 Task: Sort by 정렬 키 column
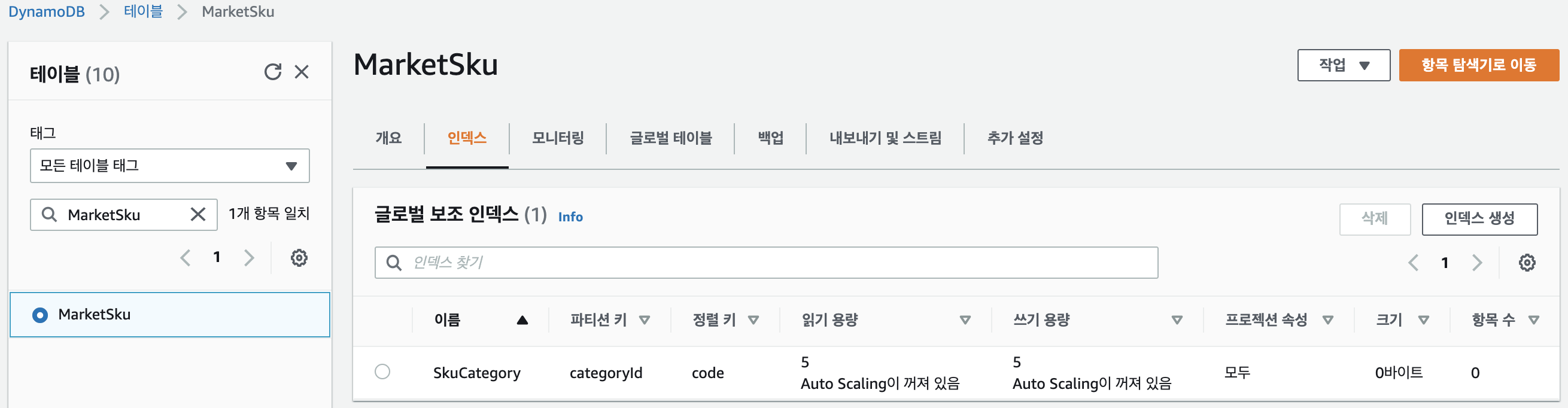point(753,320)
